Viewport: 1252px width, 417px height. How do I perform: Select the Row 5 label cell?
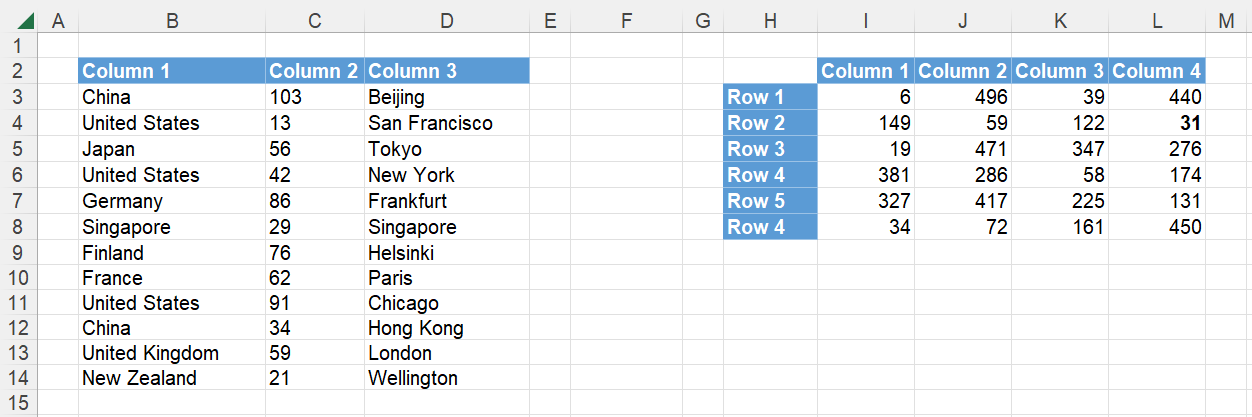click(770, 201)
